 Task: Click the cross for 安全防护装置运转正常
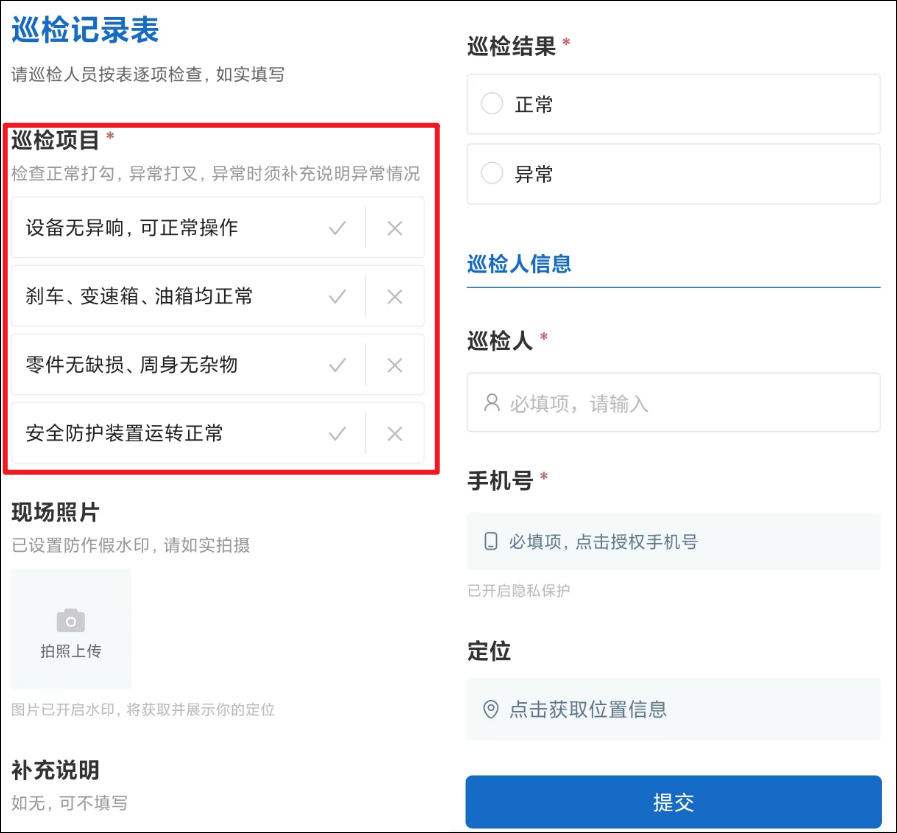click(395, 433)
